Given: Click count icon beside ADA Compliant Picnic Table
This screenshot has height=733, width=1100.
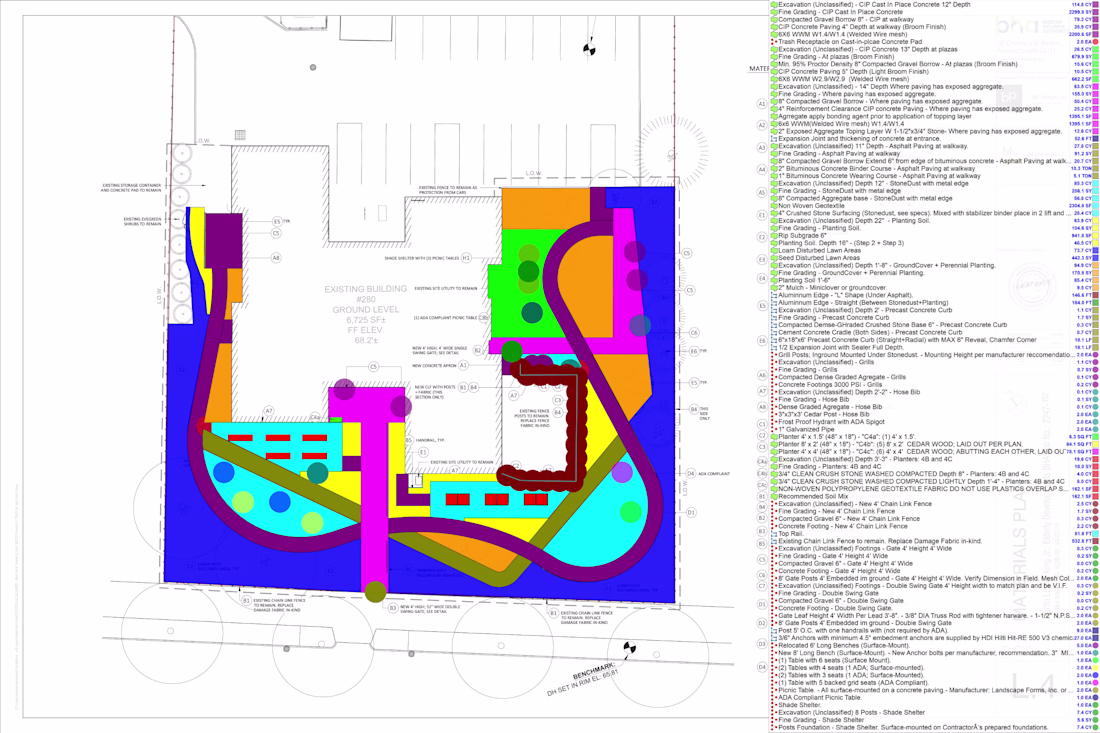Looking at the screenshot, I should 774,698.
